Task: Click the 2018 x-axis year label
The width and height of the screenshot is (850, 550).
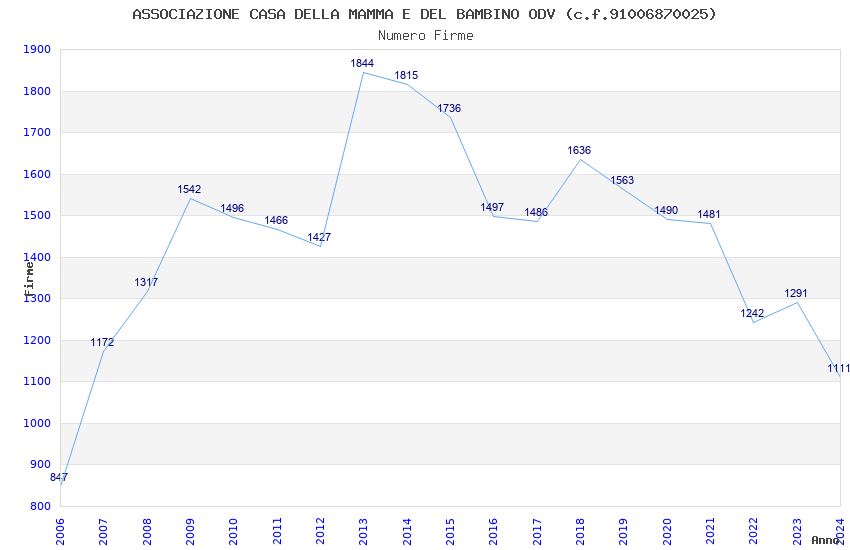Action: point(580,532)
